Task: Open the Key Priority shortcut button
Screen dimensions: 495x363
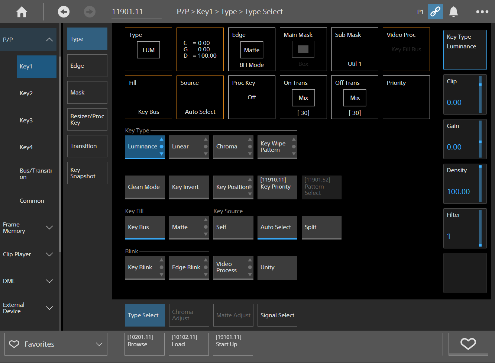Action: 277,187
